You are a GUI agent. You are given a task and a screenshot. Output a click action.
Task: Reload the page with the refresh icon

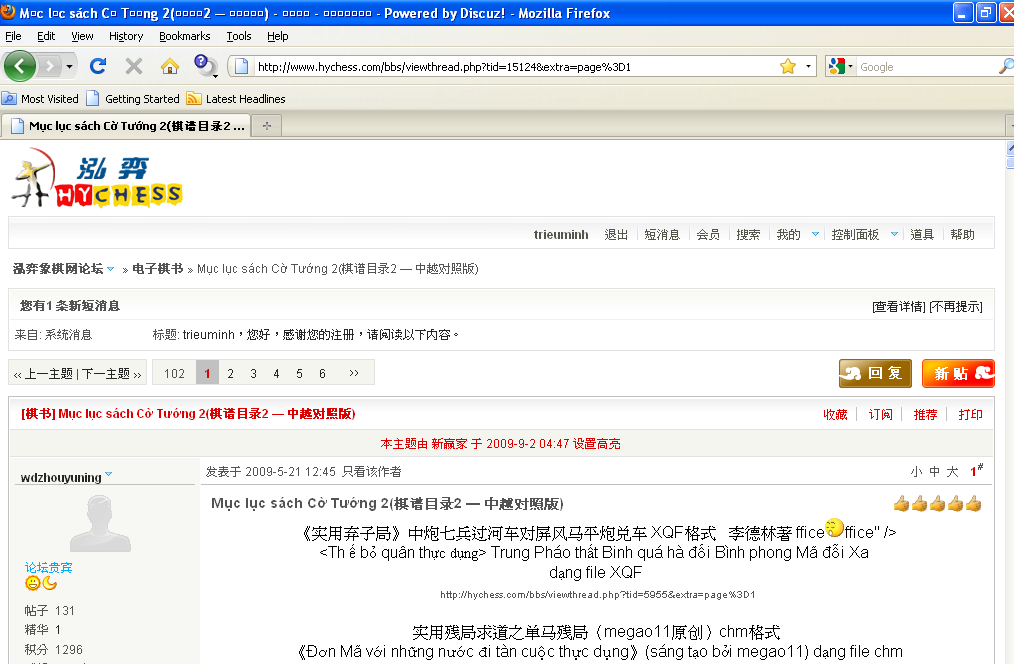(98, 66)
